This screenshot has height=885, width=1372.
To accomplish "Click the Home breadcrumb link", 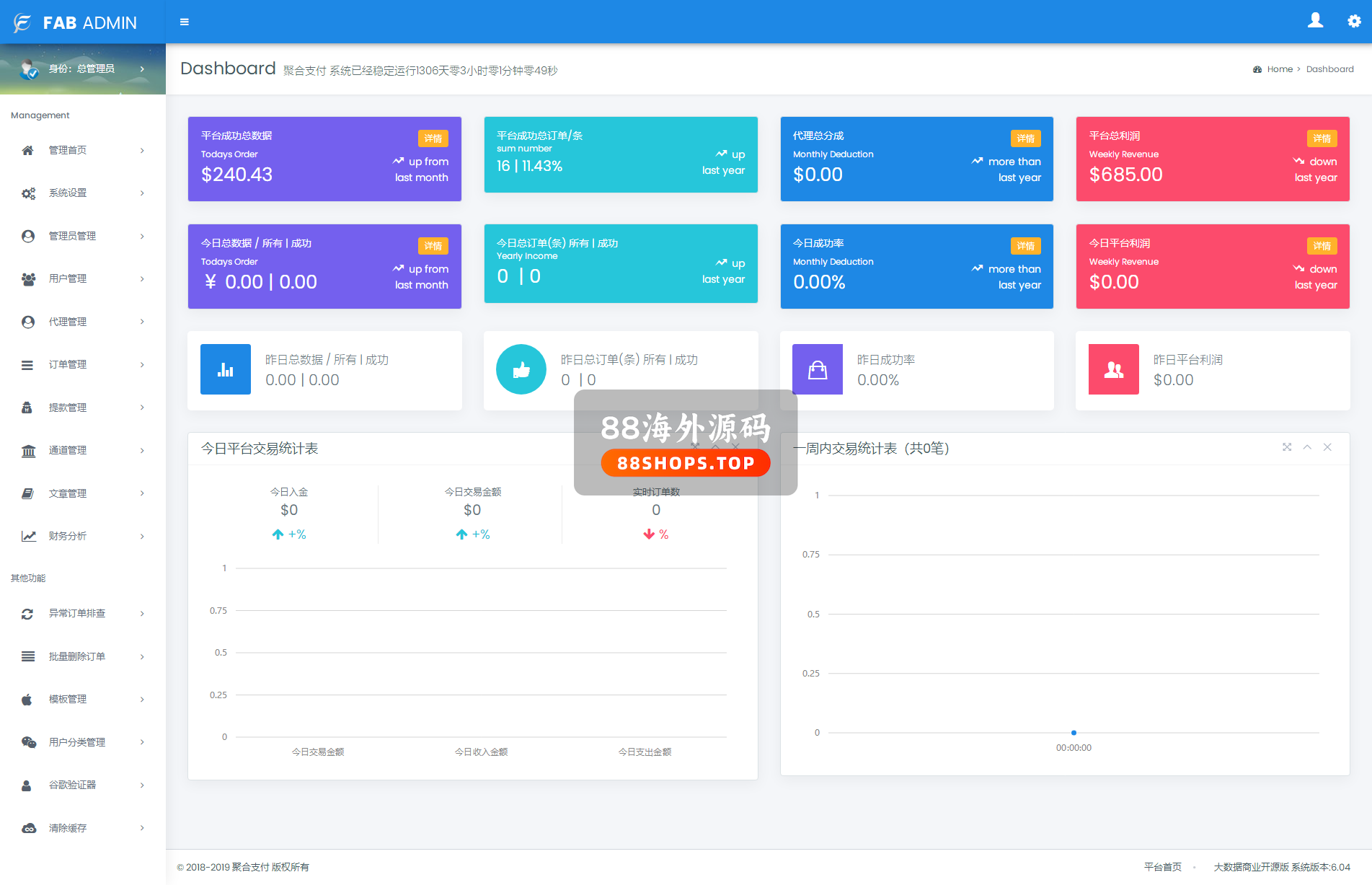I will pos(1280,69).
